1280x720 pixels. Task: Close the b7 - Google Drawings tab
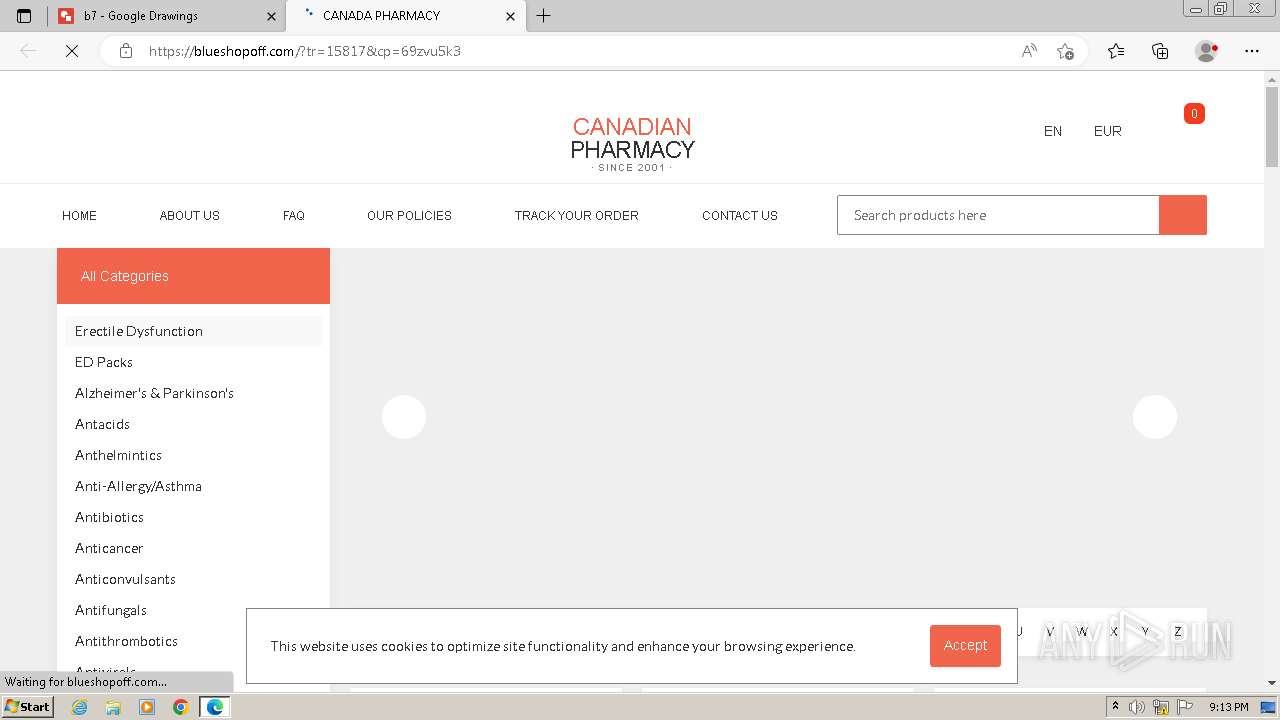pyautogui.click(x=271, y=16)
